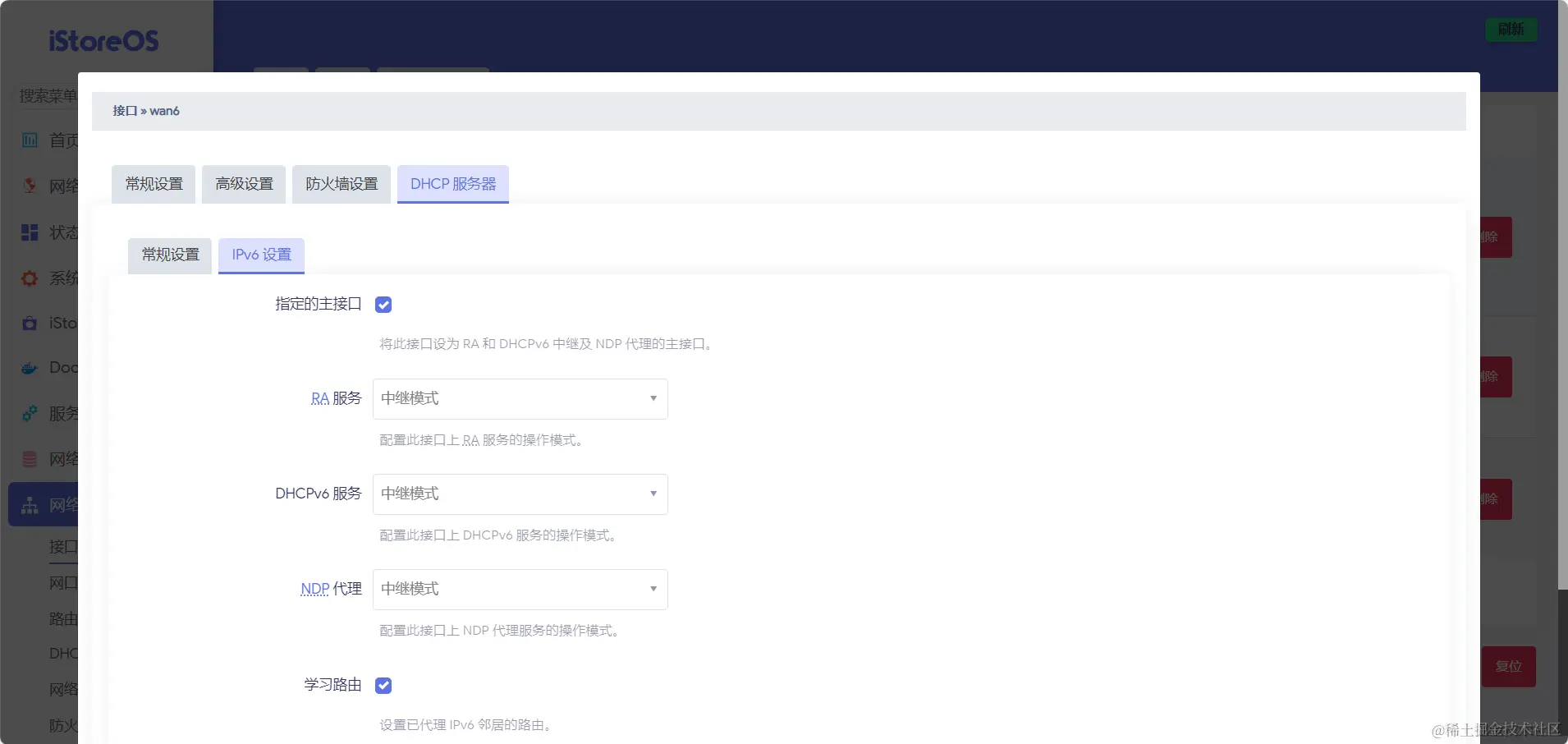This screenshot has height=744, width=1568.
Task: Open the NDP proxy mode dropdown
Action: click(x=520, y=590)
